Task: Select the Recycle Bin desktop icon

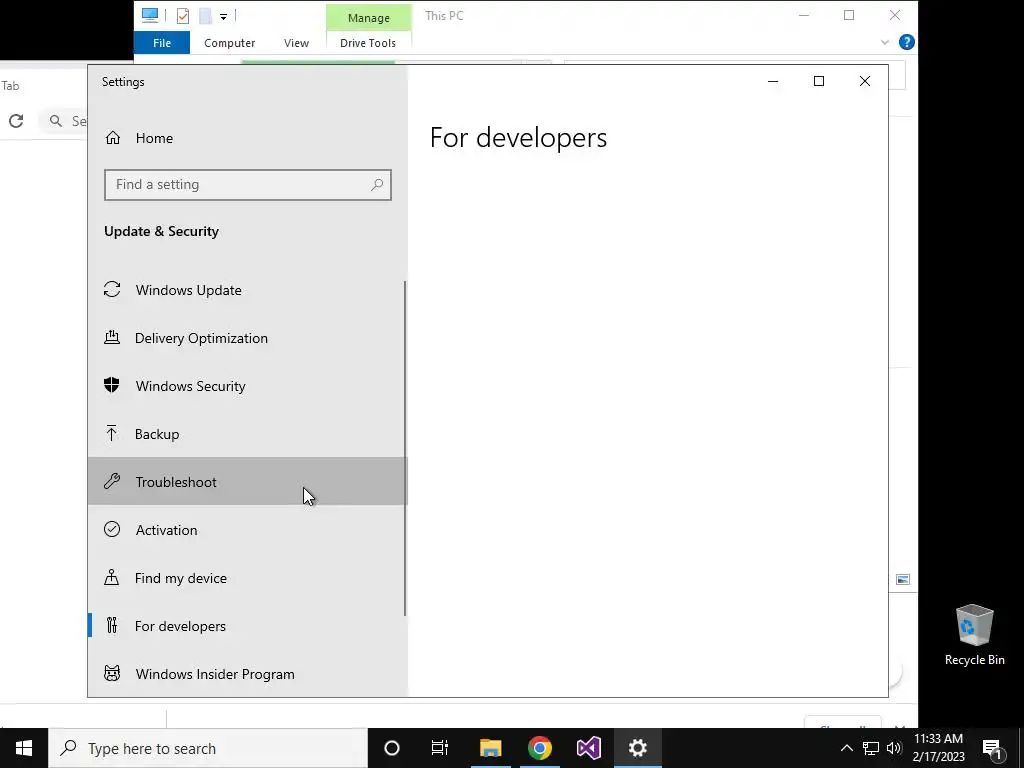Action: pos(974,635)
